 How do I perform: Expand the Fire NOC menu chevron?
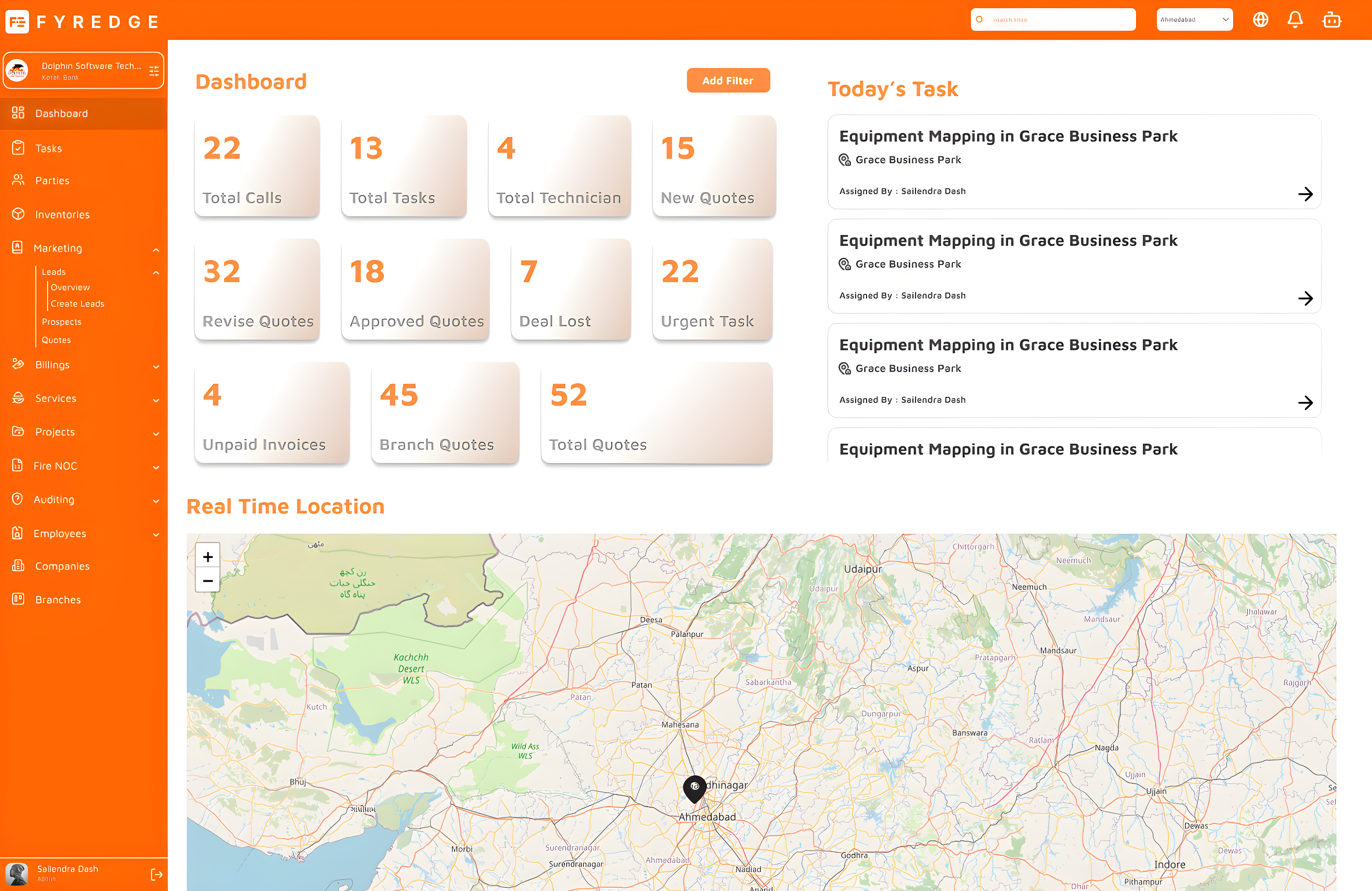click(x=156, y=467)
